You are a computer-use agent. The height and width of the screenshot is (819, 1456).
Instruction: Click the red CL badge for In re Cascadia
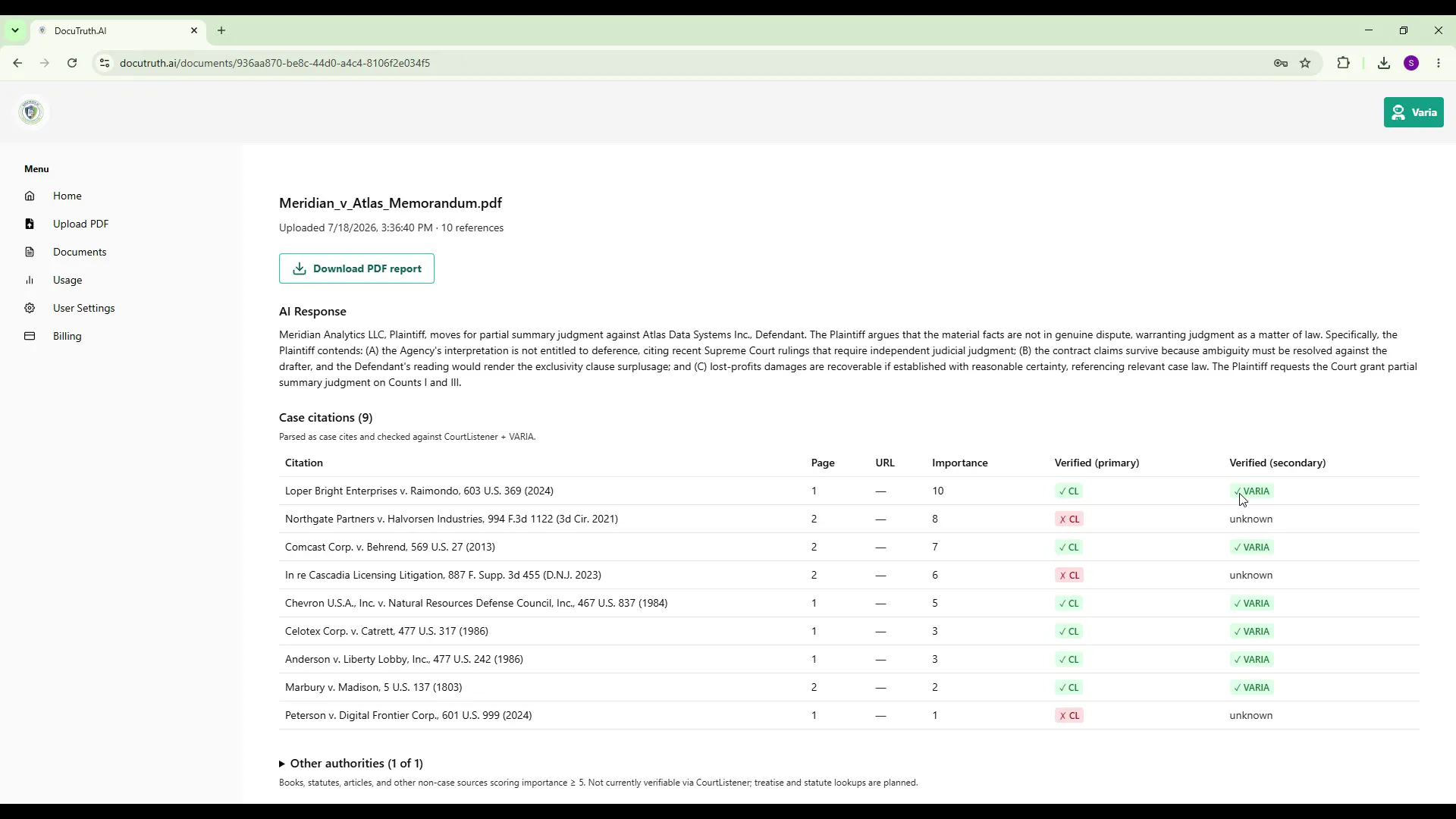point(1069,576)
